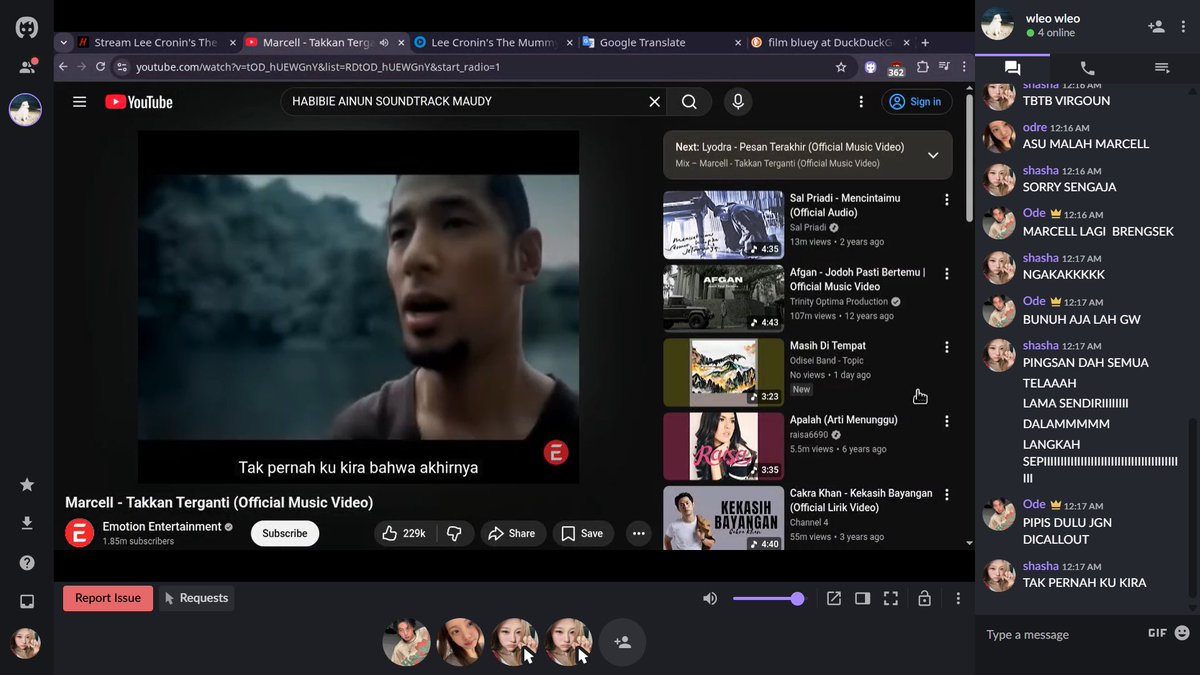Share the video via Share button
Viewport: 1200px width, 675px height.
(x=512, y=534)
